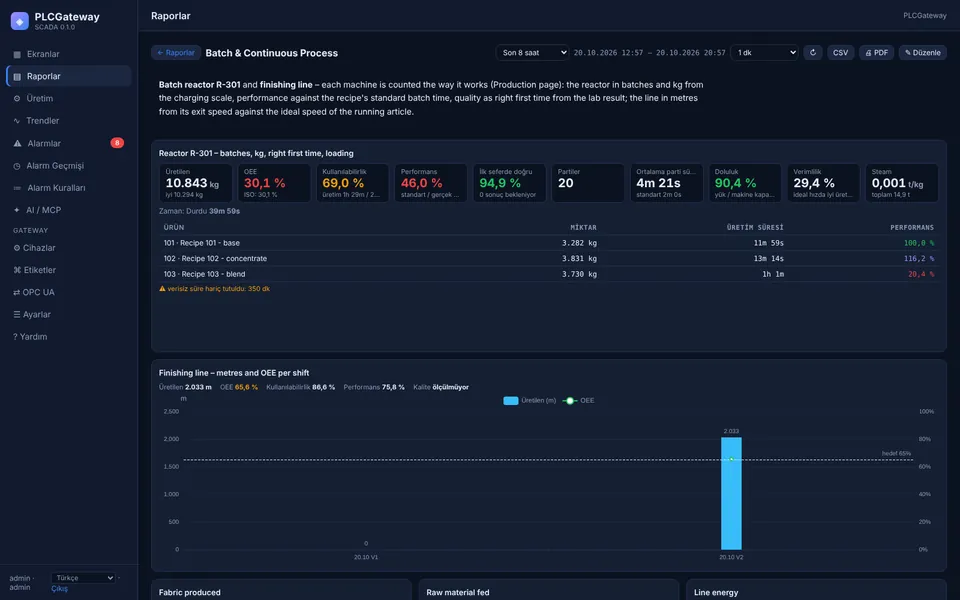The image size is (960, 600).
Task: Open Ekranlar from the sidebar
Action: click(x=69, y=54)
